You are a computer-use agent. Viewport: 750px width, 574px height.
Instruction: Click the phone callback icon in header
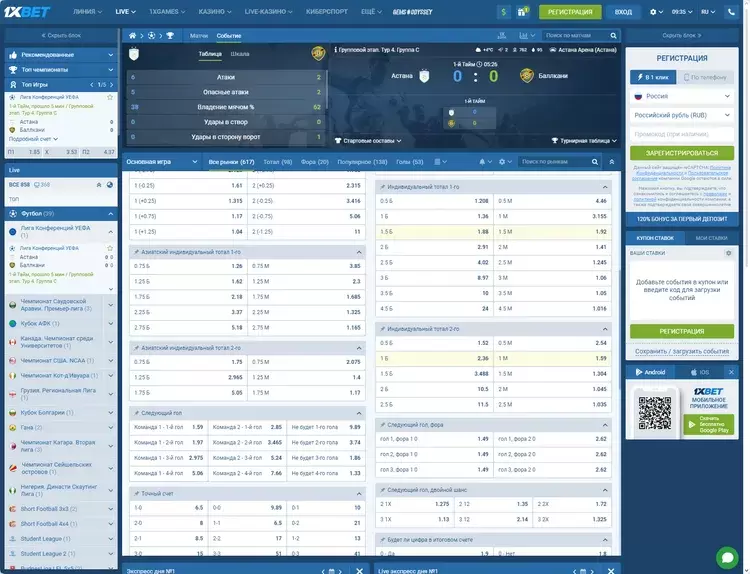click(731, 12)
